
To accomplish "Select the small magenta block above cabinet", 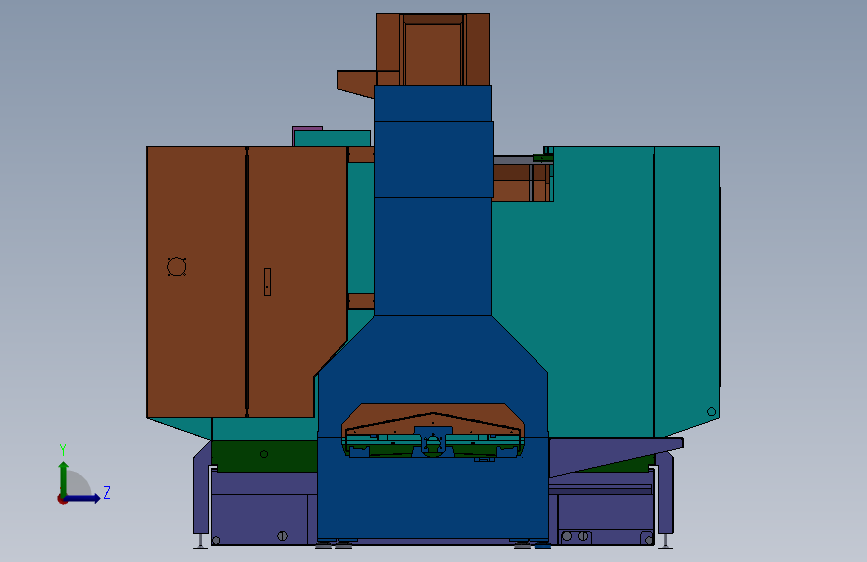I will click(307, 129).
